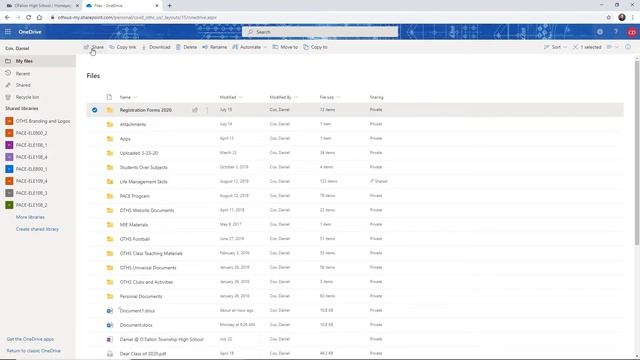The height and width of the screenshot is (360, 640).
Task: Click the Shared status of Life Management Skills
Action: tap(378, 181)
